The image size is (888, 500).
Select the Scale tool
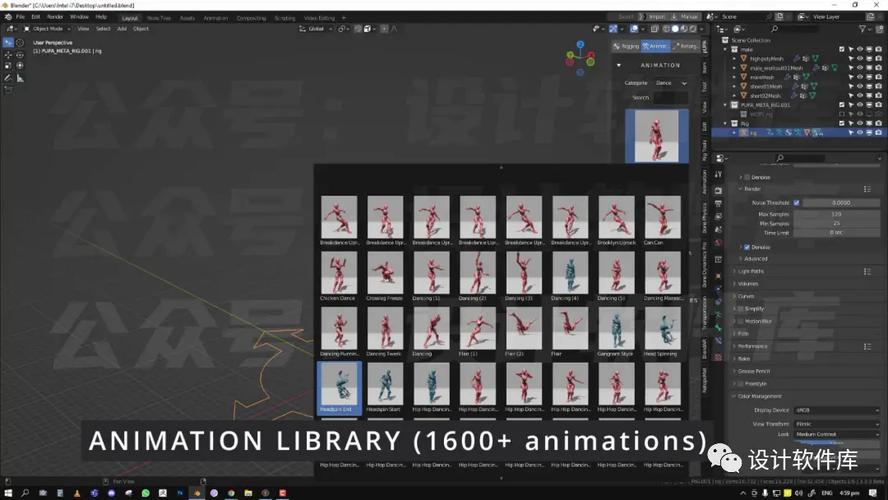[8, 66]
